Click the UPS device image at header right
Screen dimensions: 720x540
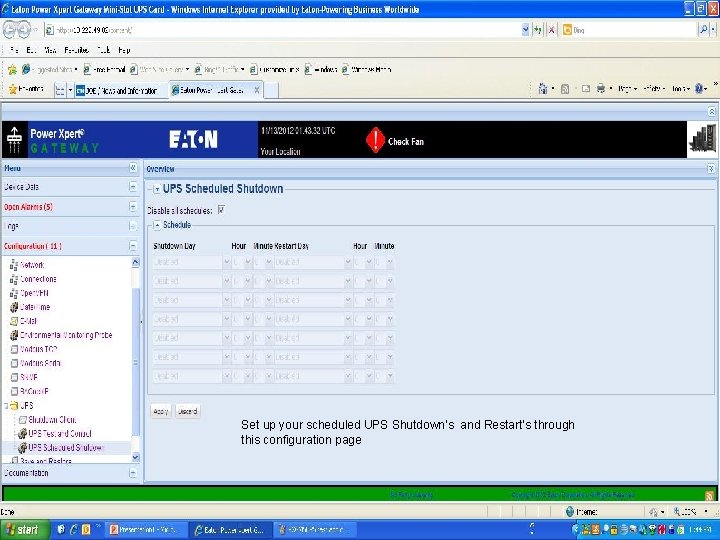pos(703,140)
